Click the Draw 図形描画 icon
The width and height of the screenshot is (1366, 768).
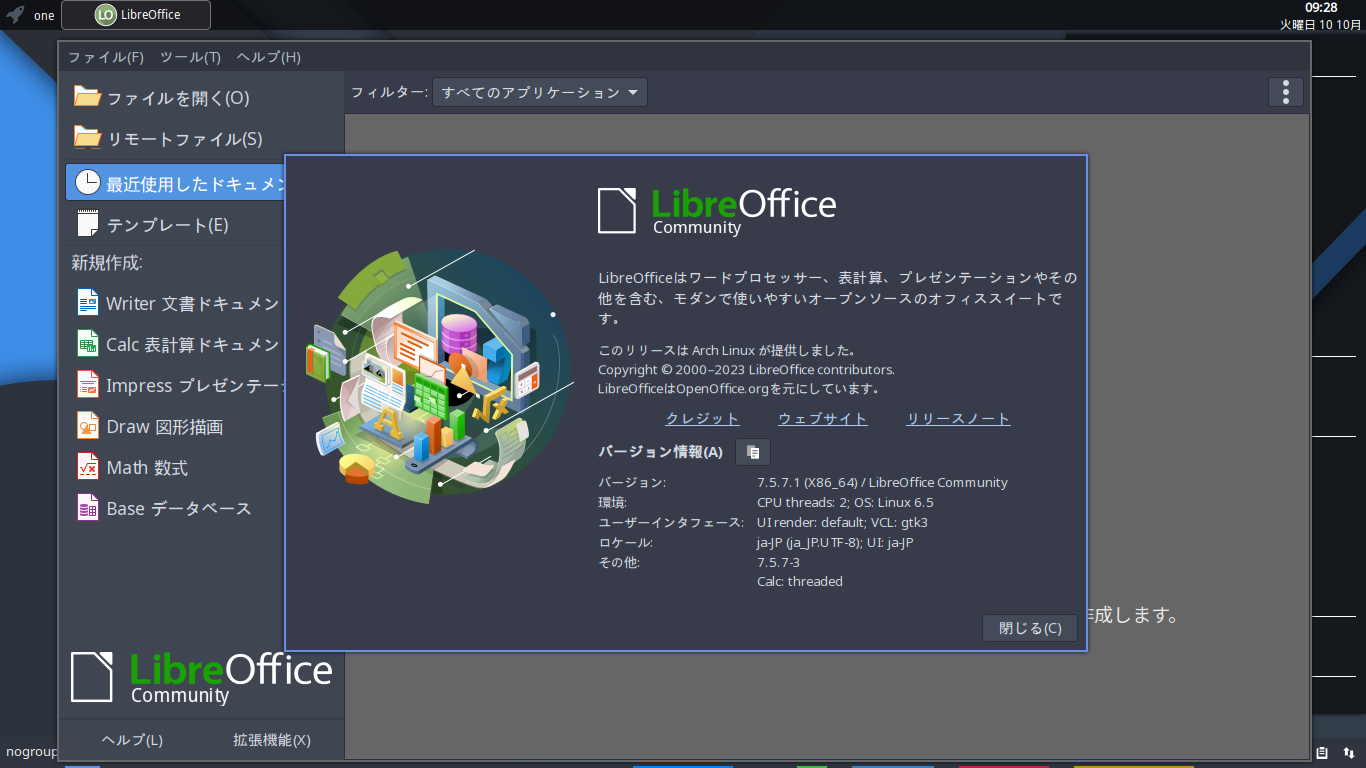coord(88,426)
